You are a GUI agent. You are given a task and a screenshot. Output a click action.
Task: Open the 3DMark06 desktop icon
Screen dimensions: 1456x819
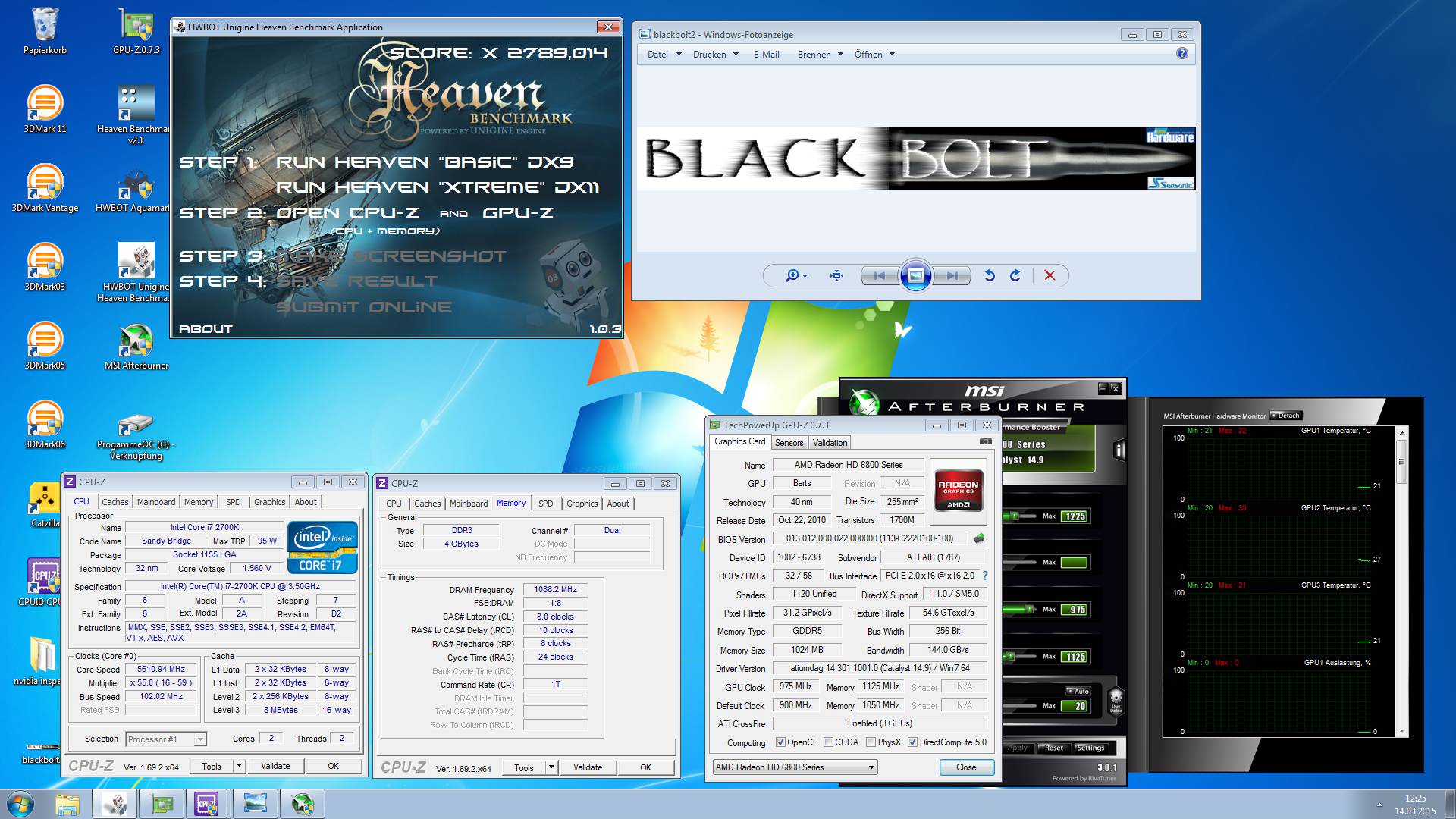(45, 425)
